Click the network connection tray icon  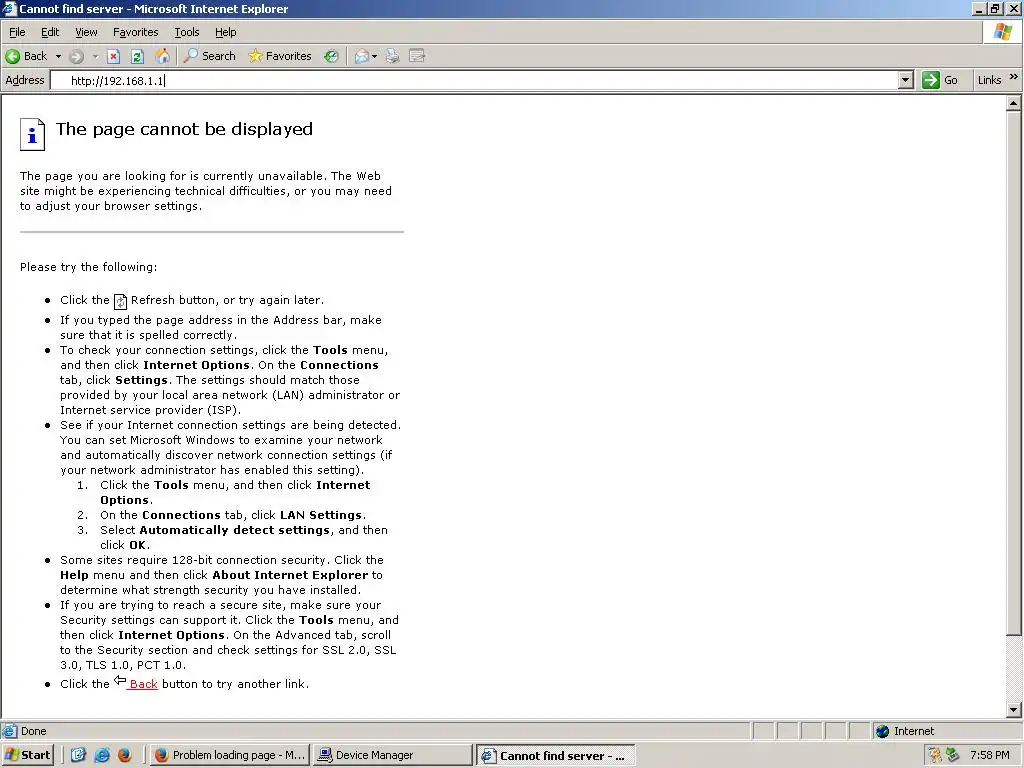952,755
